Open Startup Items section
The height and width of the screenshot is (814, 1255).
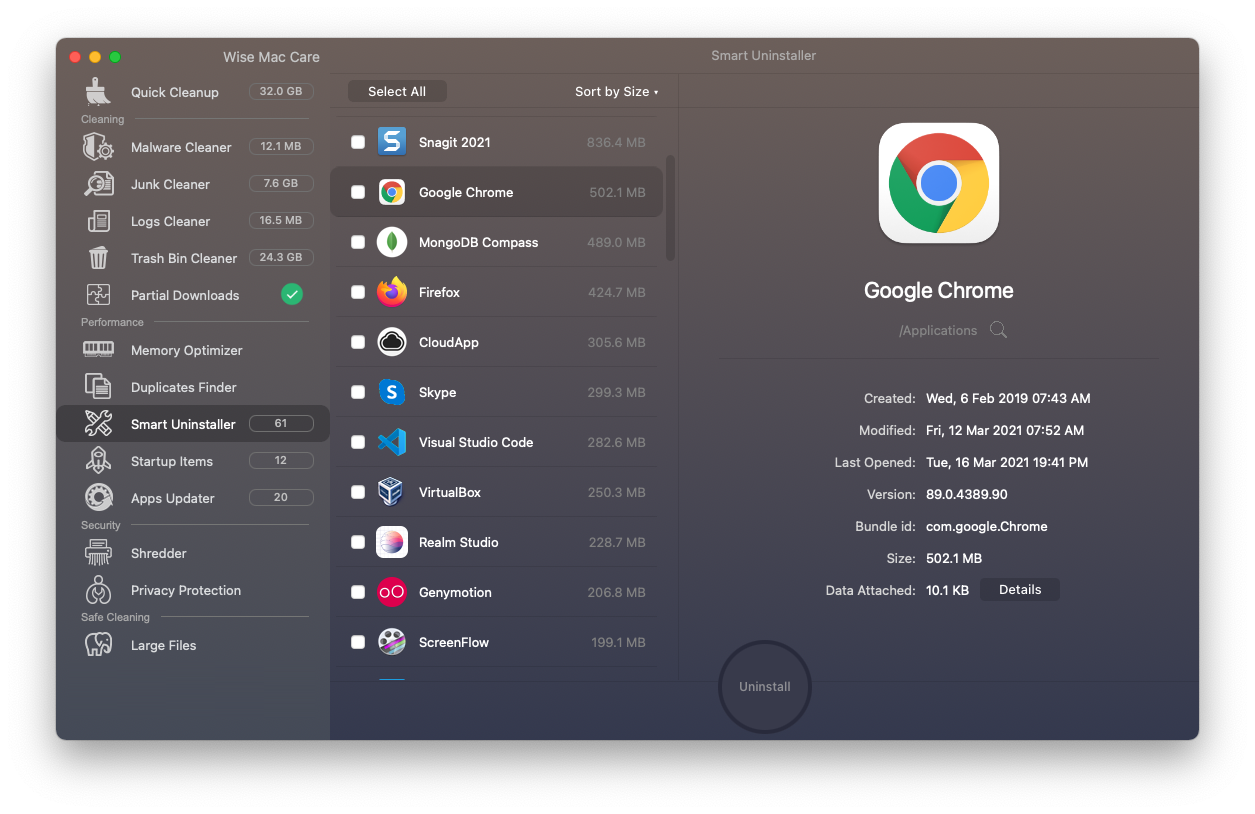point(193,461)
